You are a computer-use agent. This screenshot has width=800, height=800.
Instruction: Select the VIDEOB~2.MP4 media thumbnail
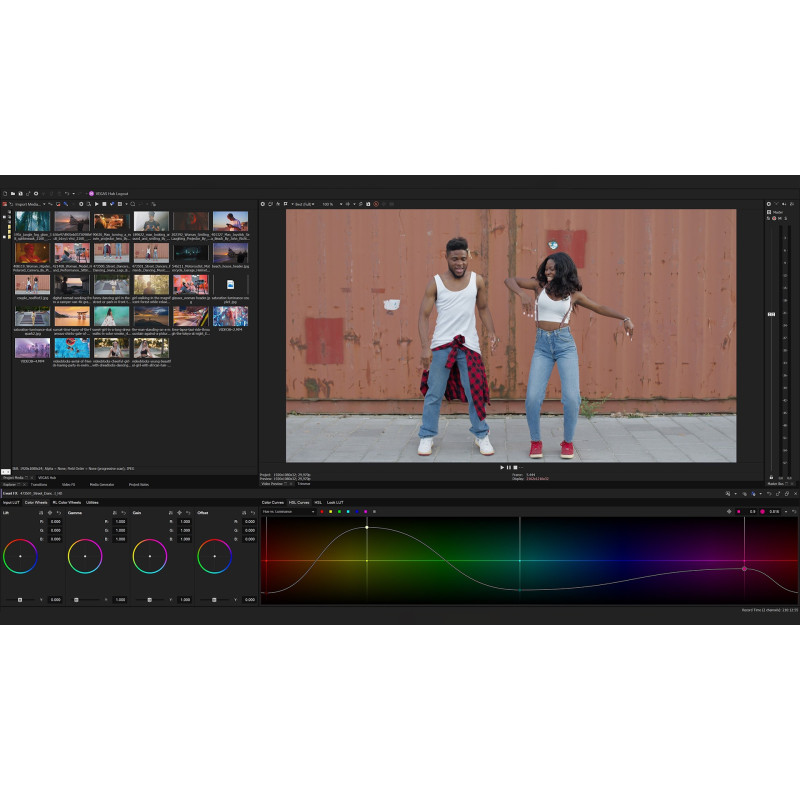(230, 317)
